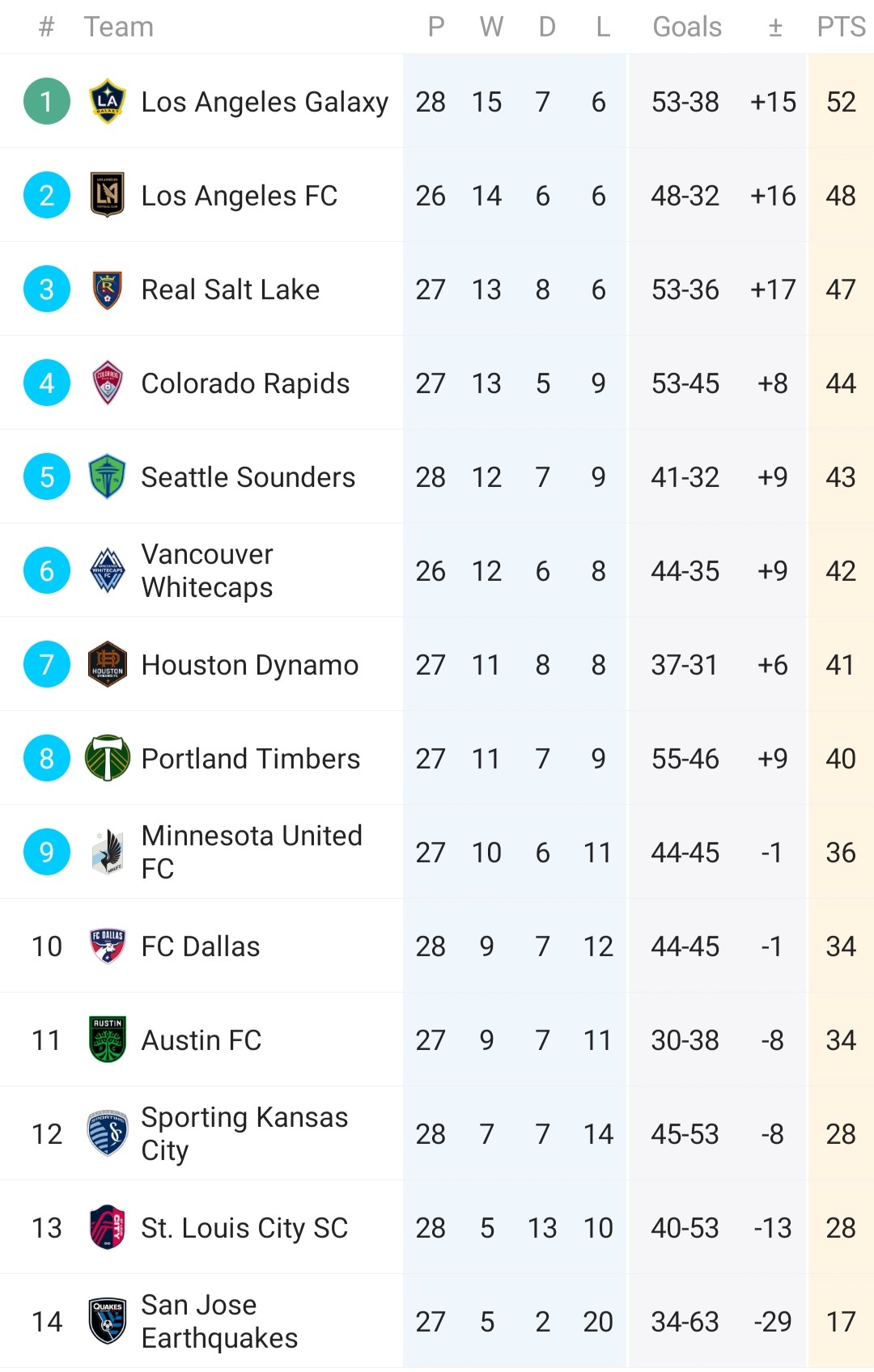Tap the Seattle Sounders logo
Image resolution: width=874 pixels, height=1372 pixels.
(x=108, y=476)
